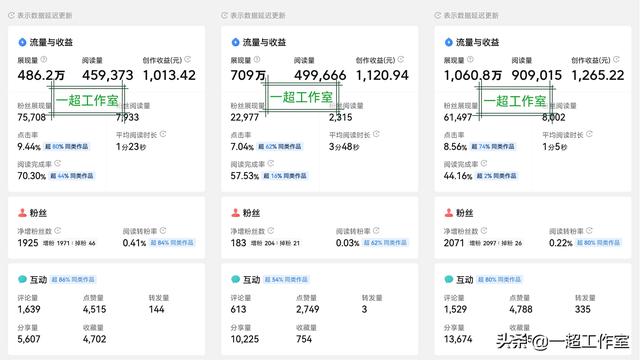
Task: Click the 同类作品 badge beside 7.04%
Action: [280, 147]
